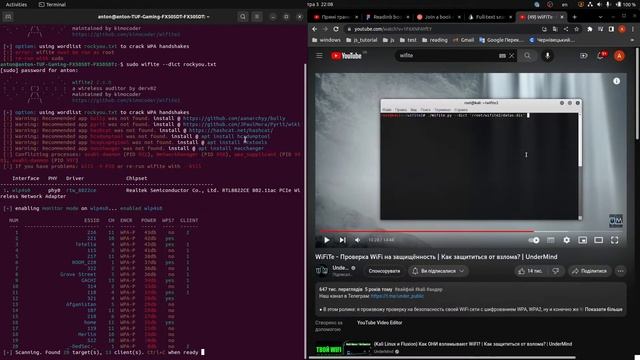Screen dimensions: 640x360
Task: Show the video info card icon
Action: coord(616,81)
